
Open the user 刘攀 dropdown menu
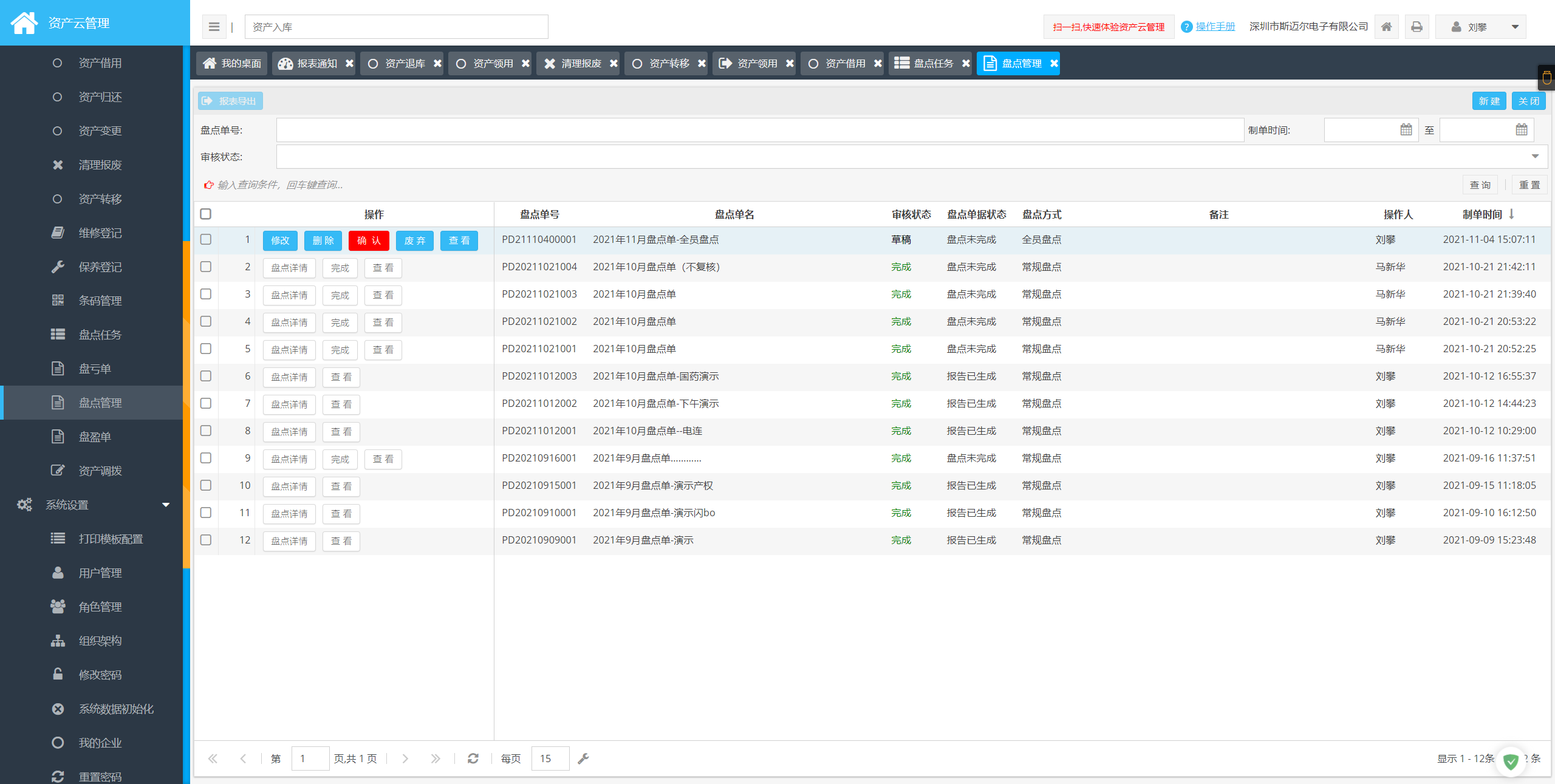click(x=1481, y=27)
